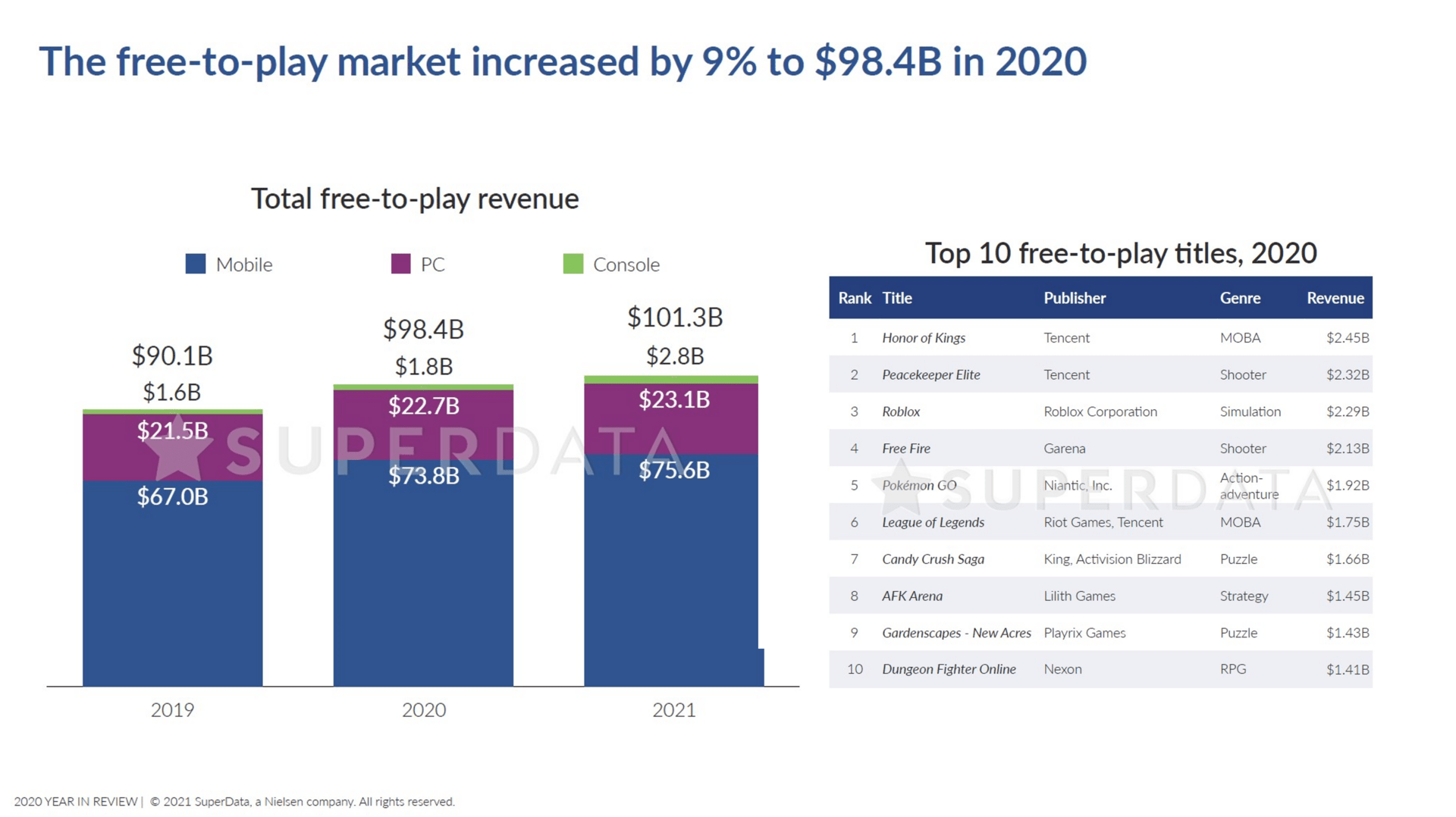
Task: Click the 'Rank' column header
Action: click(855, 298)
